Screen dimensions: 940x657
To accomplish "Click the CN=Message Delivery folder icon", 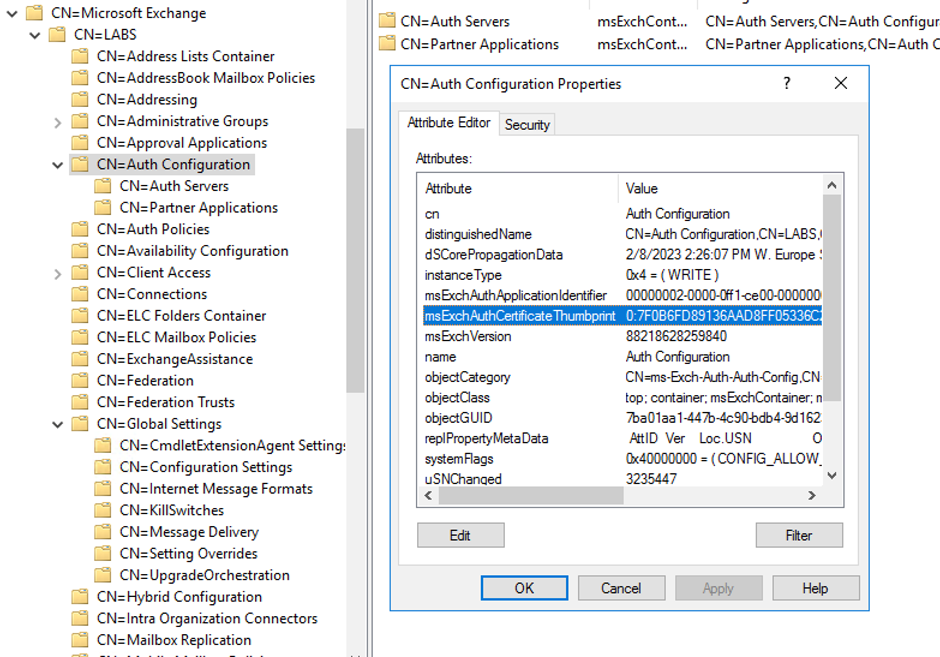I will (103, 531).
